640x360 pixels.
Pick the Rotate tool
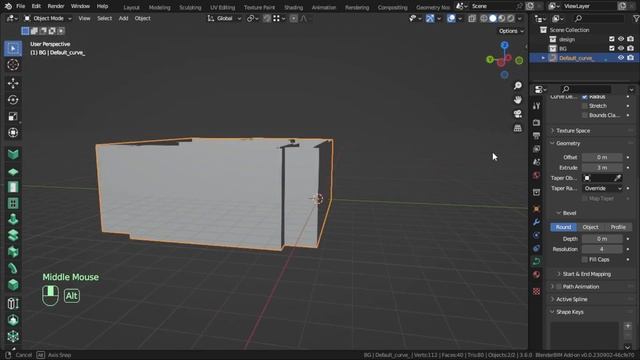coord(13,100)
